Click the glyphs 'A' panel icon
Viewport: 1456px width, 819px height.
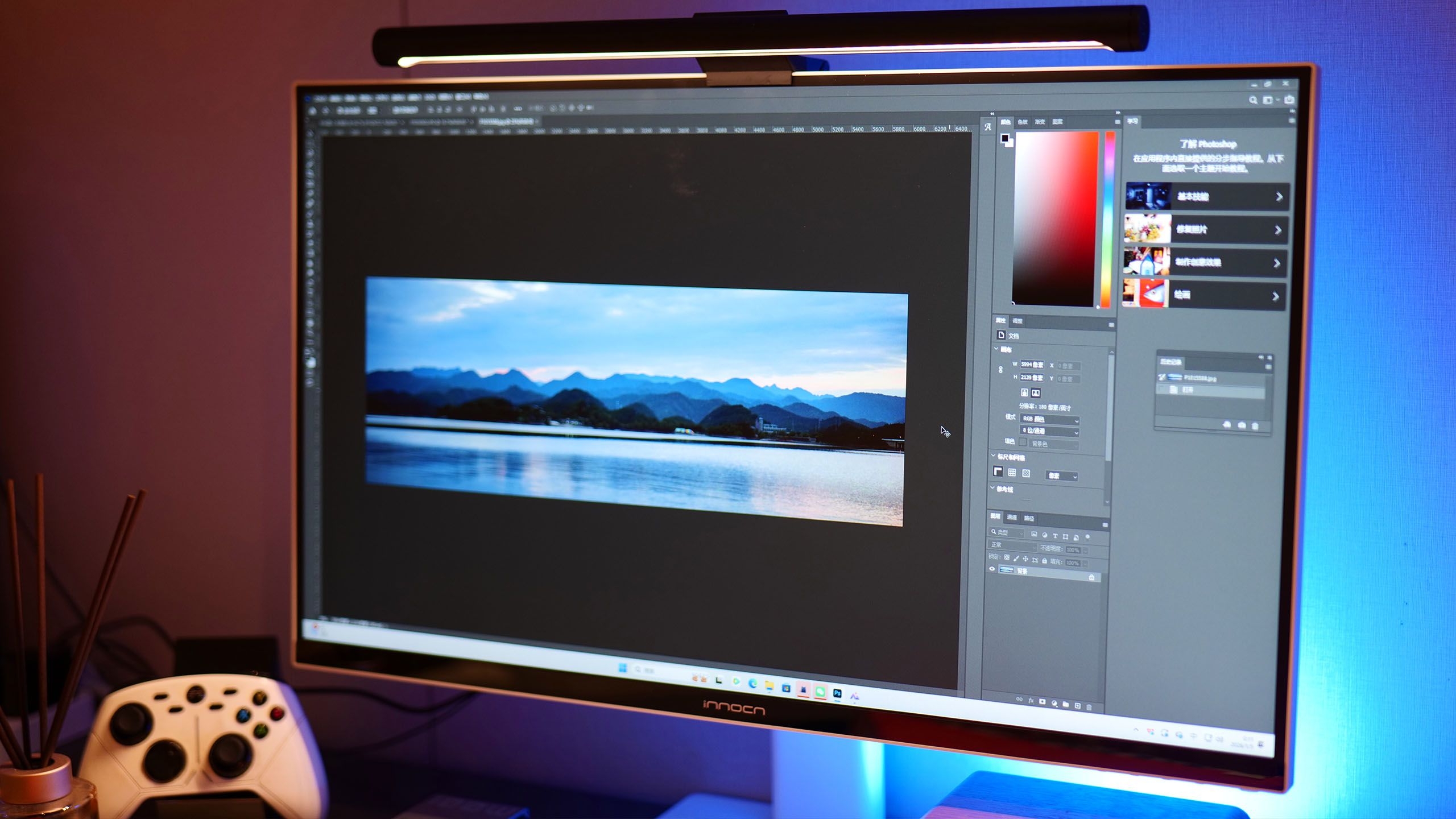pos(988,127)
